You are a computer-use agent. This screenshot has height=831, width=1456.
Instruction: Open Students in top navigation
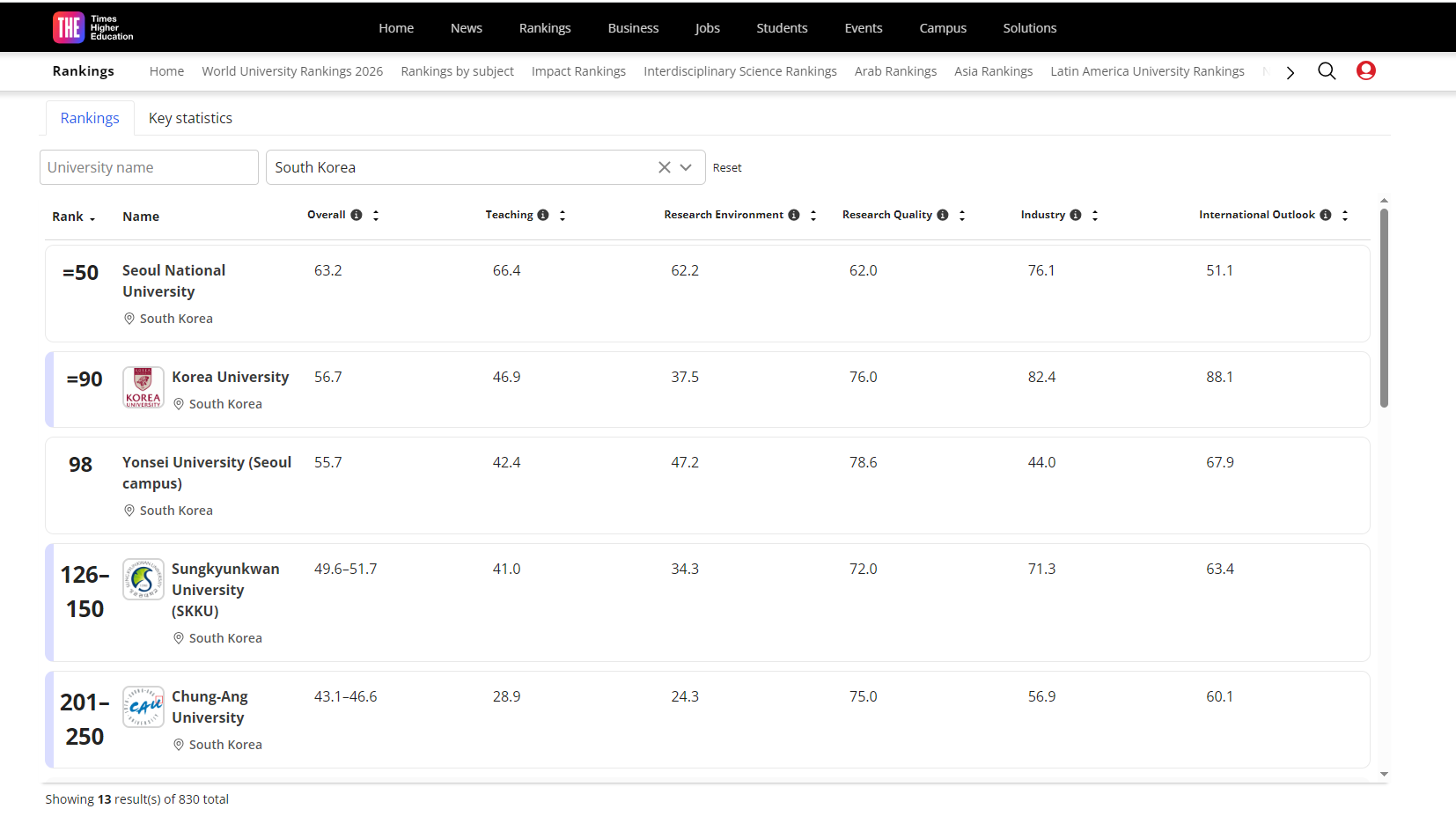[782, 28]
